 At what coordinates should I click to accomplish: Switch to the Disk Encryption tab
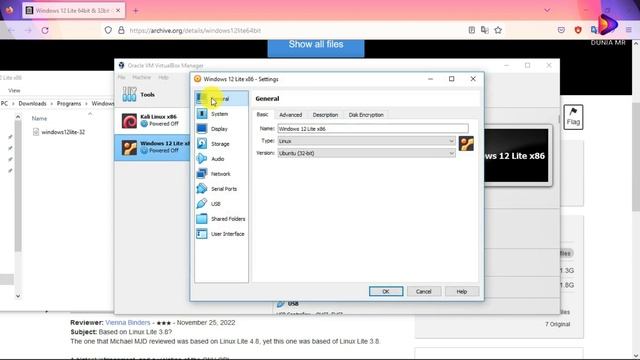click(366, 115)
